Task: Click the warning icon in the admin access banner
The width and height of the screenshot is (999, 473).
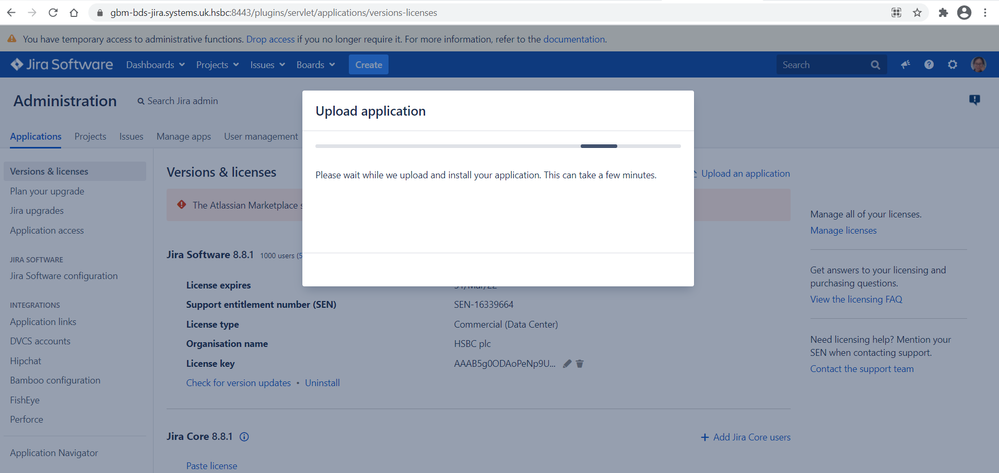Action: click(x=12, y=39)
